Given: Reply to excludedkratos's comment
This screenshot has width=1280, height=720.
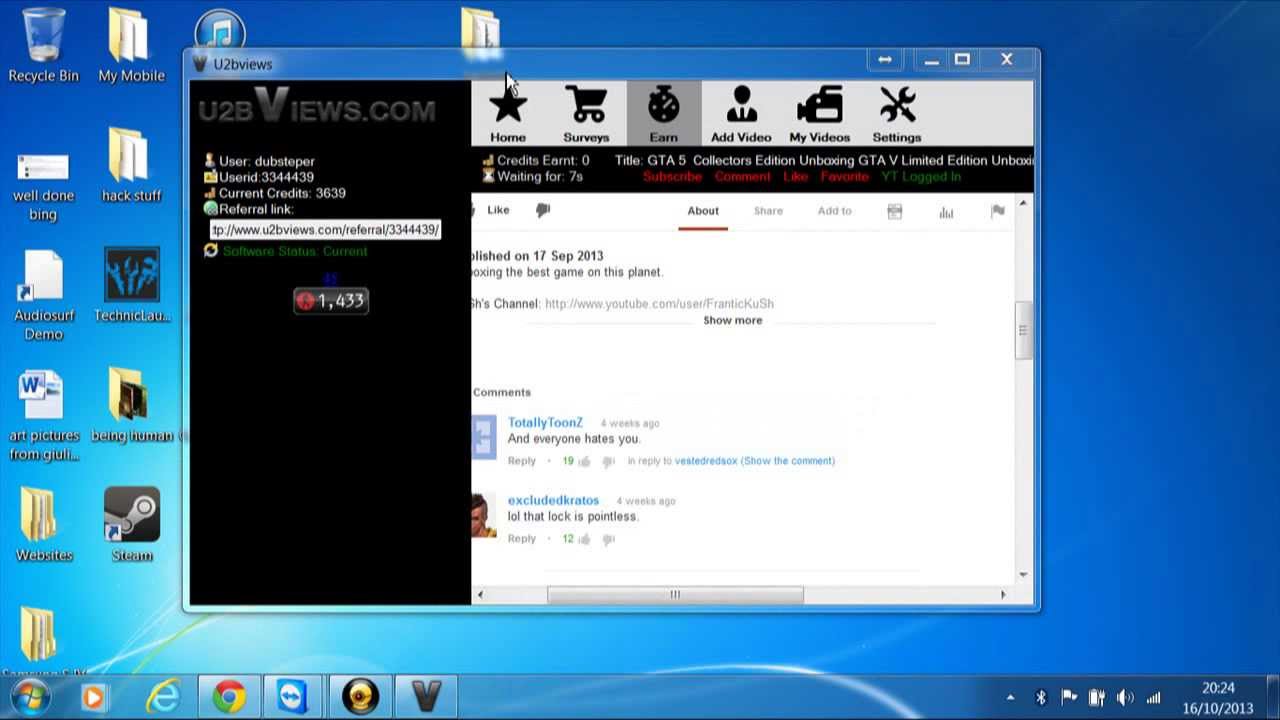Looking at the screenshot, I should 522,539.
